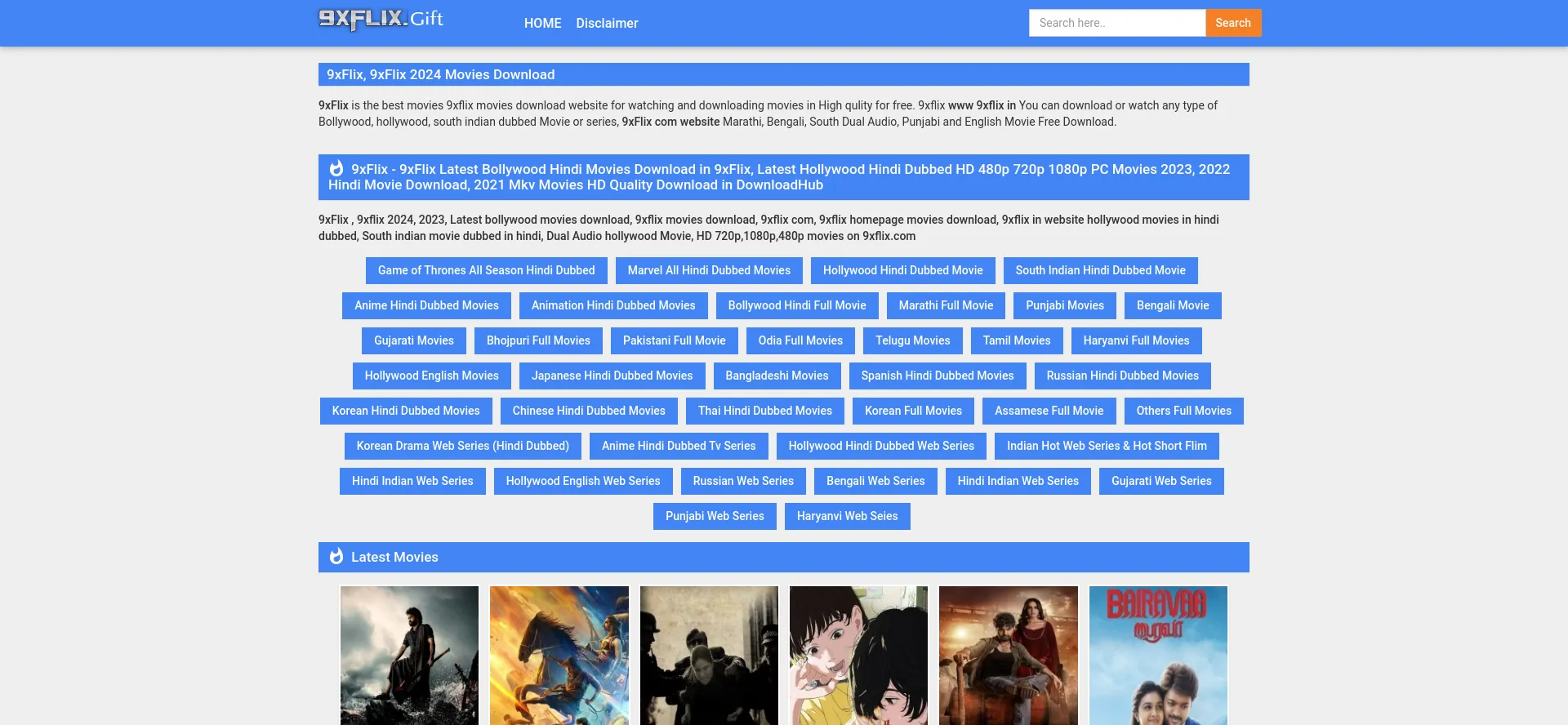1568x725 pixels.
Task: Click the orange Search button
Action: 1233,23
